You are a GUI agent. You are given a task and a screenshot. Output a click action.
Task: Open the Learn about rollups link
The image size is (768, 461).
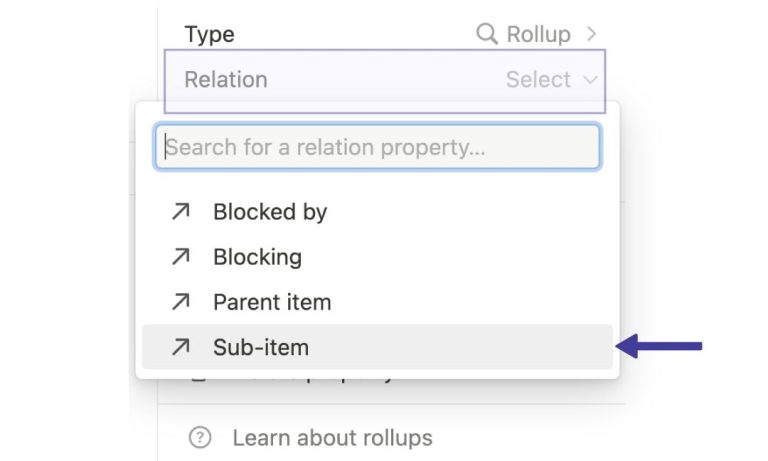333,437
